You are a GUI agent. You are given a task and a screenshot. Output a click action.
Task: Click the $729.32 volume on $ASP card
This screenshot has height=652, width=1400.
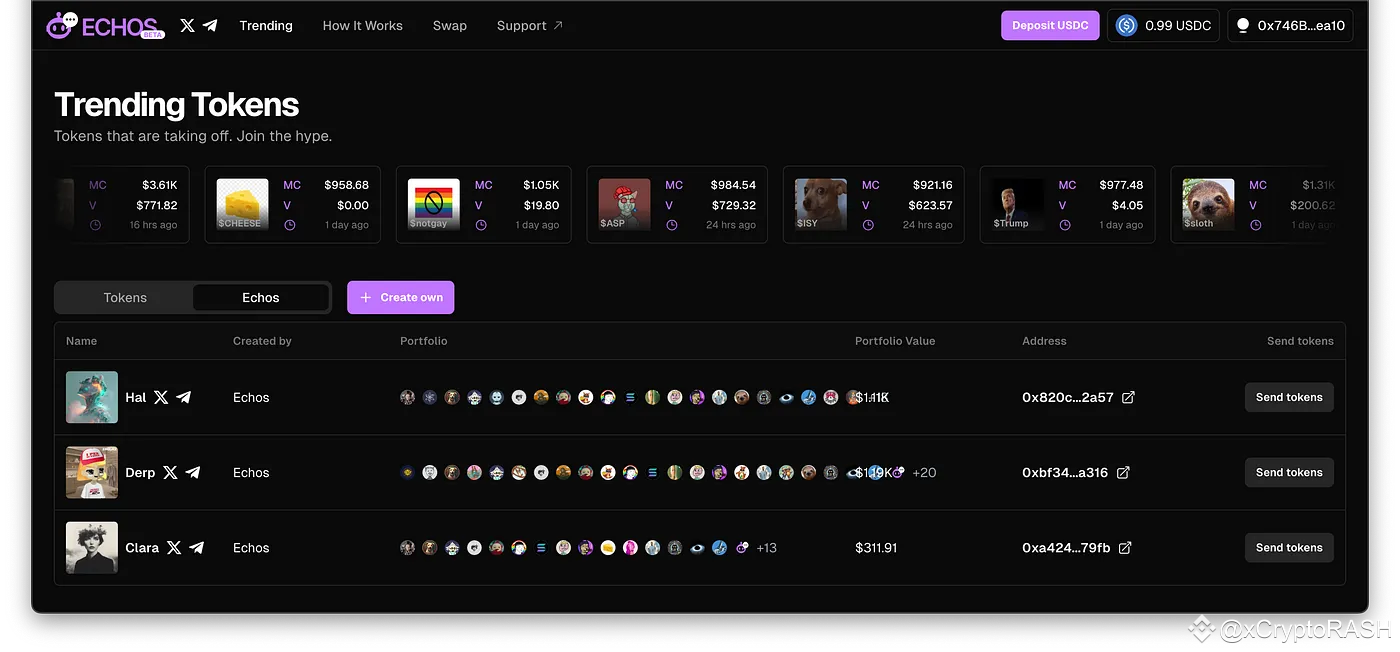(733, 205)
